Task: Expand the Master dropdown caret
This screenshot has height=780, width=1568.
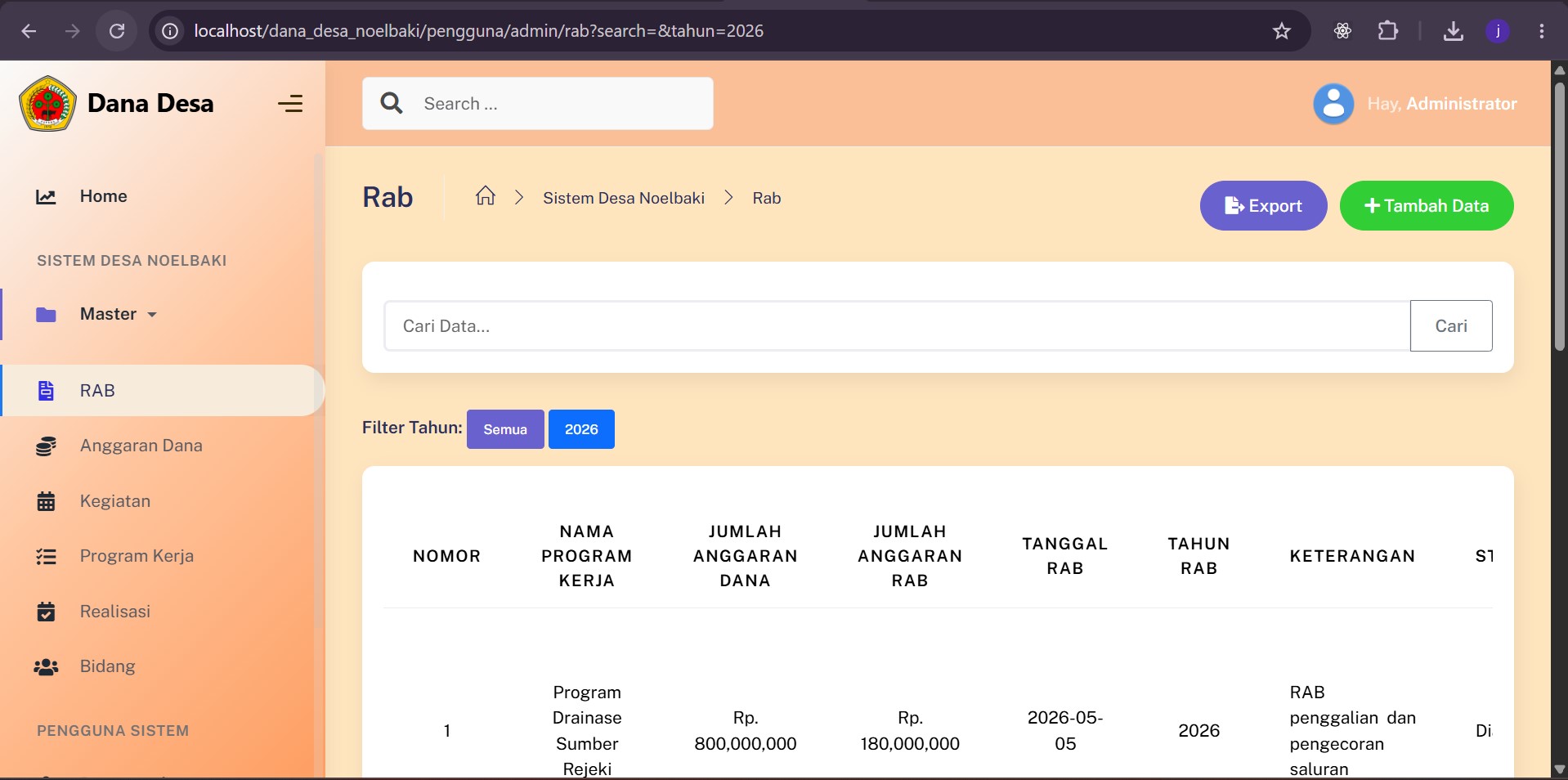Action: 152,315
